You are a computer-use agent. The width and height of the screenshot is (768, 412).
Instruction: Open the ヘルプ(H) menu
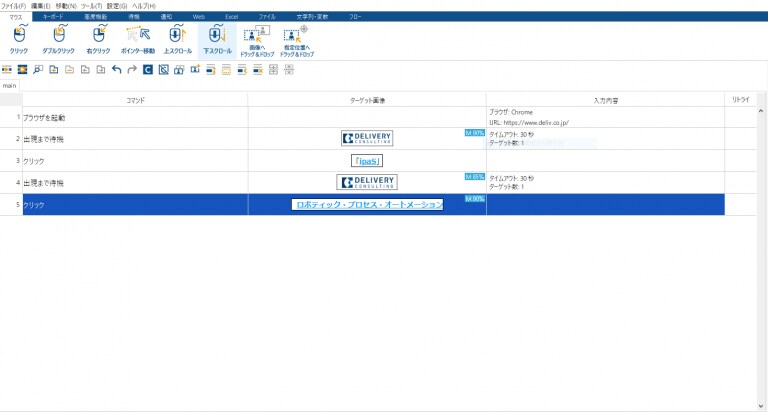pyautogui.click(x=144, y=6)
